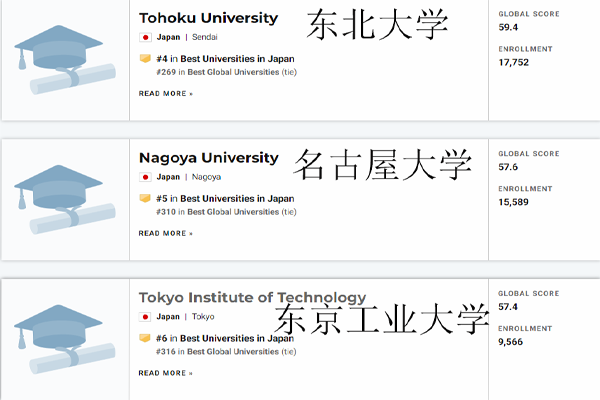
Task: Click Read More under Tohoku University
Action: tap(166, 93)
